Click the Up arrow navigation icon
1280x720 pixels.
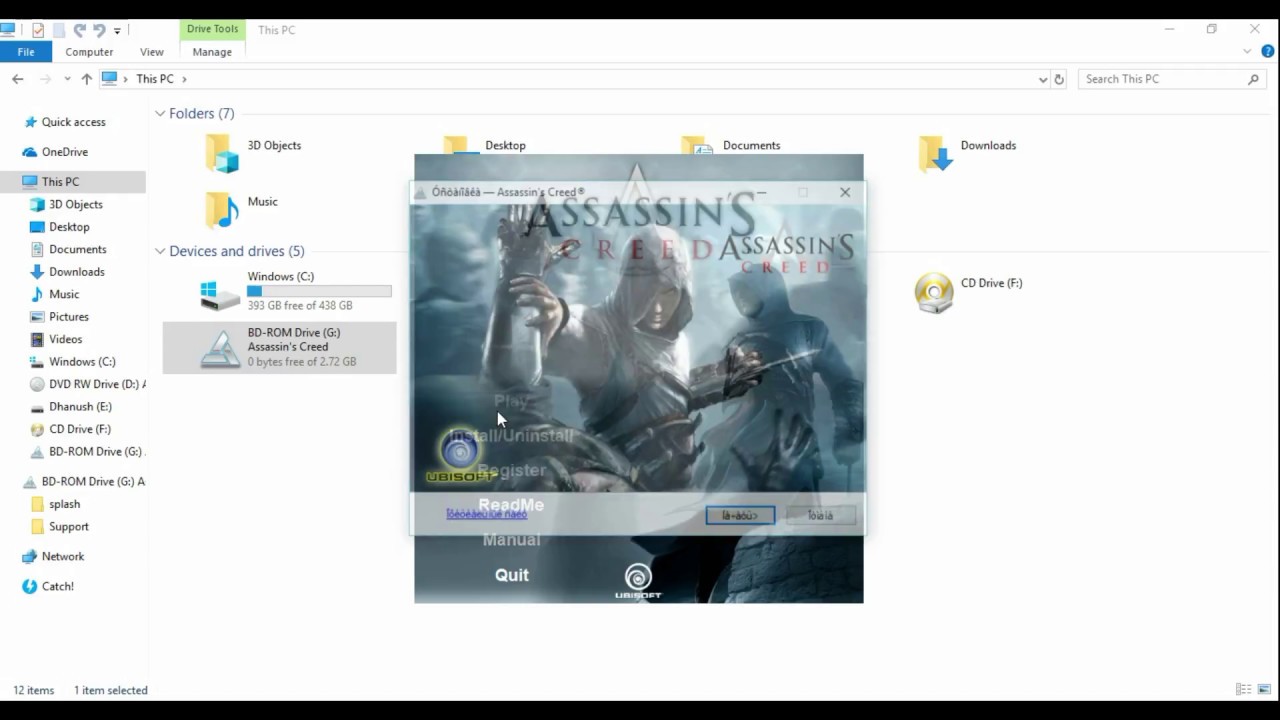(87, 79)
